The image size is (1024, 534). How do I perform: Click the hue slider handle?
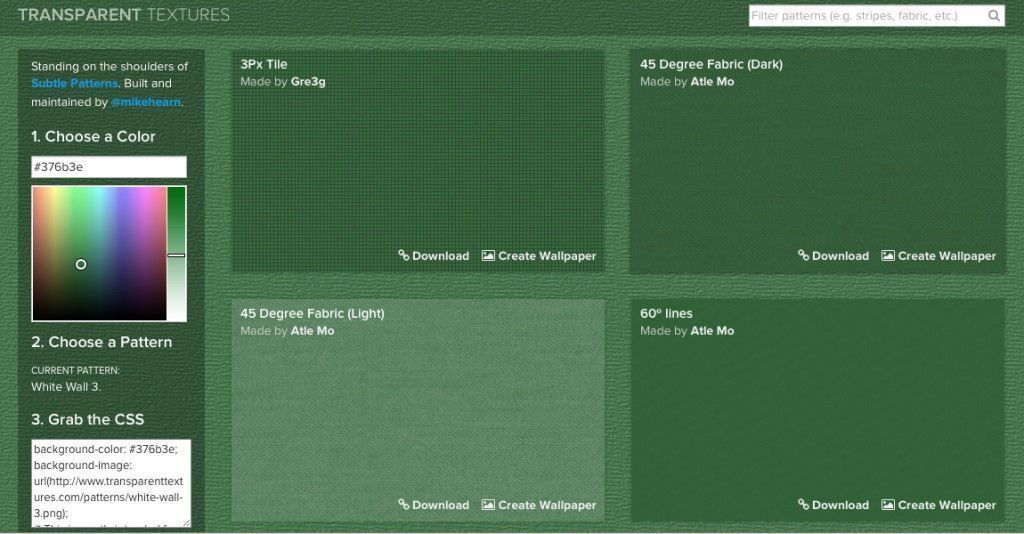[x=176, y=255]
